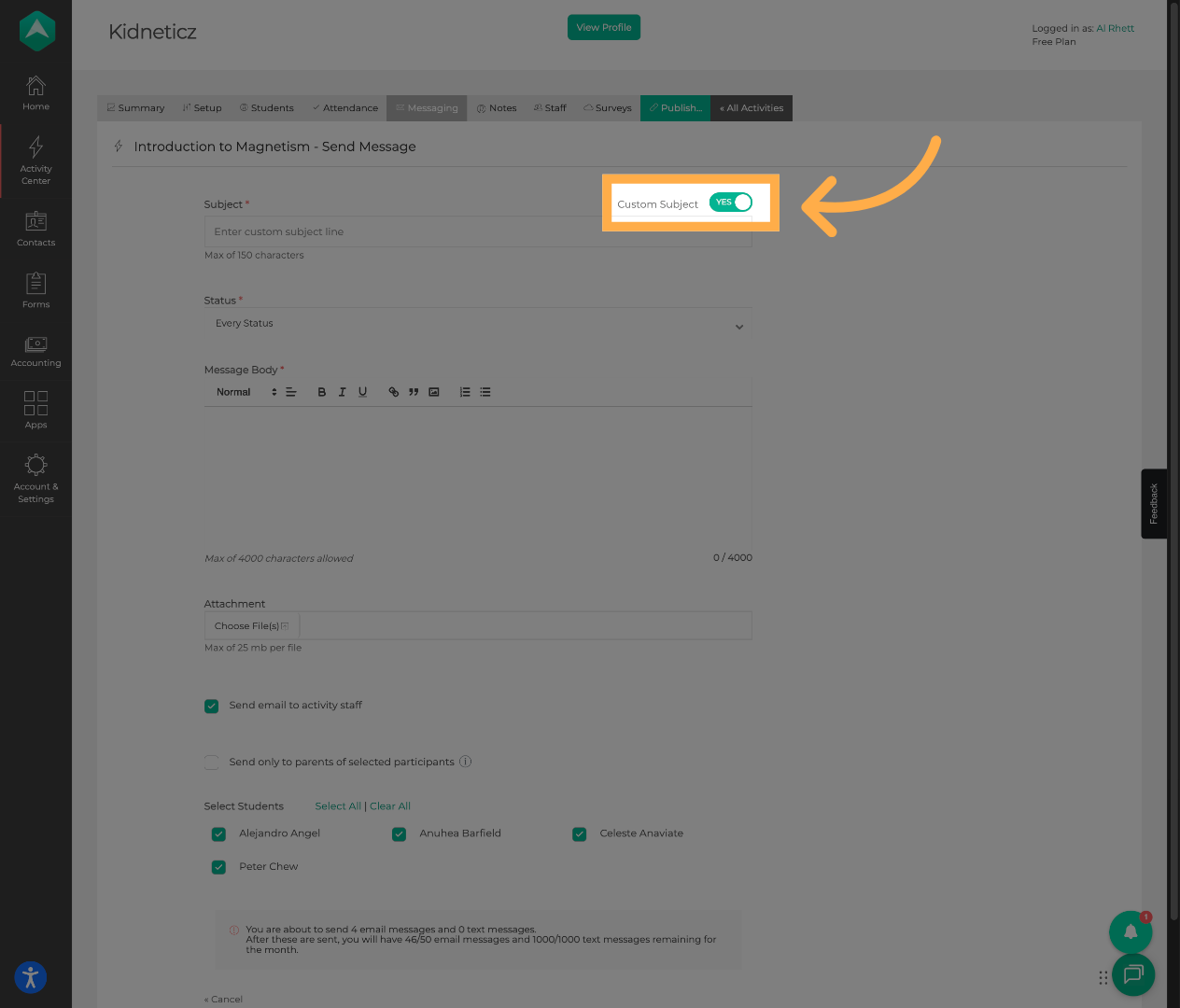Open the Activity Center from the sidebar
Image resolution: width=1180 pixels, height=1008 pixels.
click(x=35, y=159)
